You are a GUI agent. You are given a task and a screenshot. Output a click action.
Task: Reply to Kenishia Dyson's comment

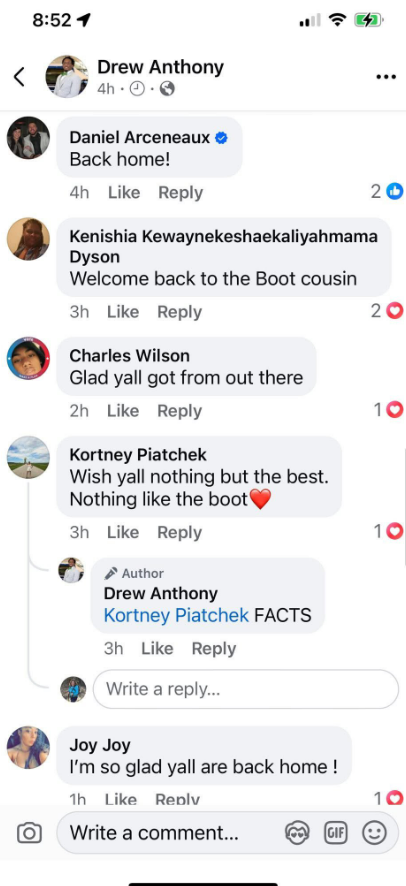[180, 312]
